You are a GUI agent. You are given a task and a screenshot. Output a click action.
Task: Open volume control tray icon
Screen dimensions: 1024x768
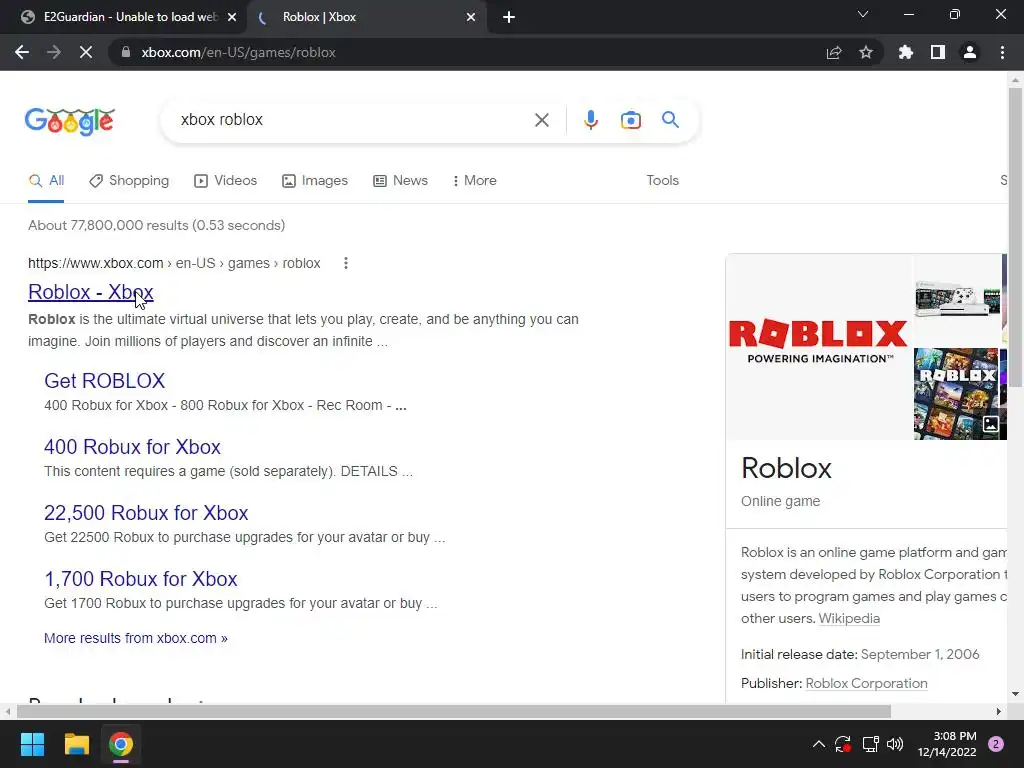(x=895, y=744)
